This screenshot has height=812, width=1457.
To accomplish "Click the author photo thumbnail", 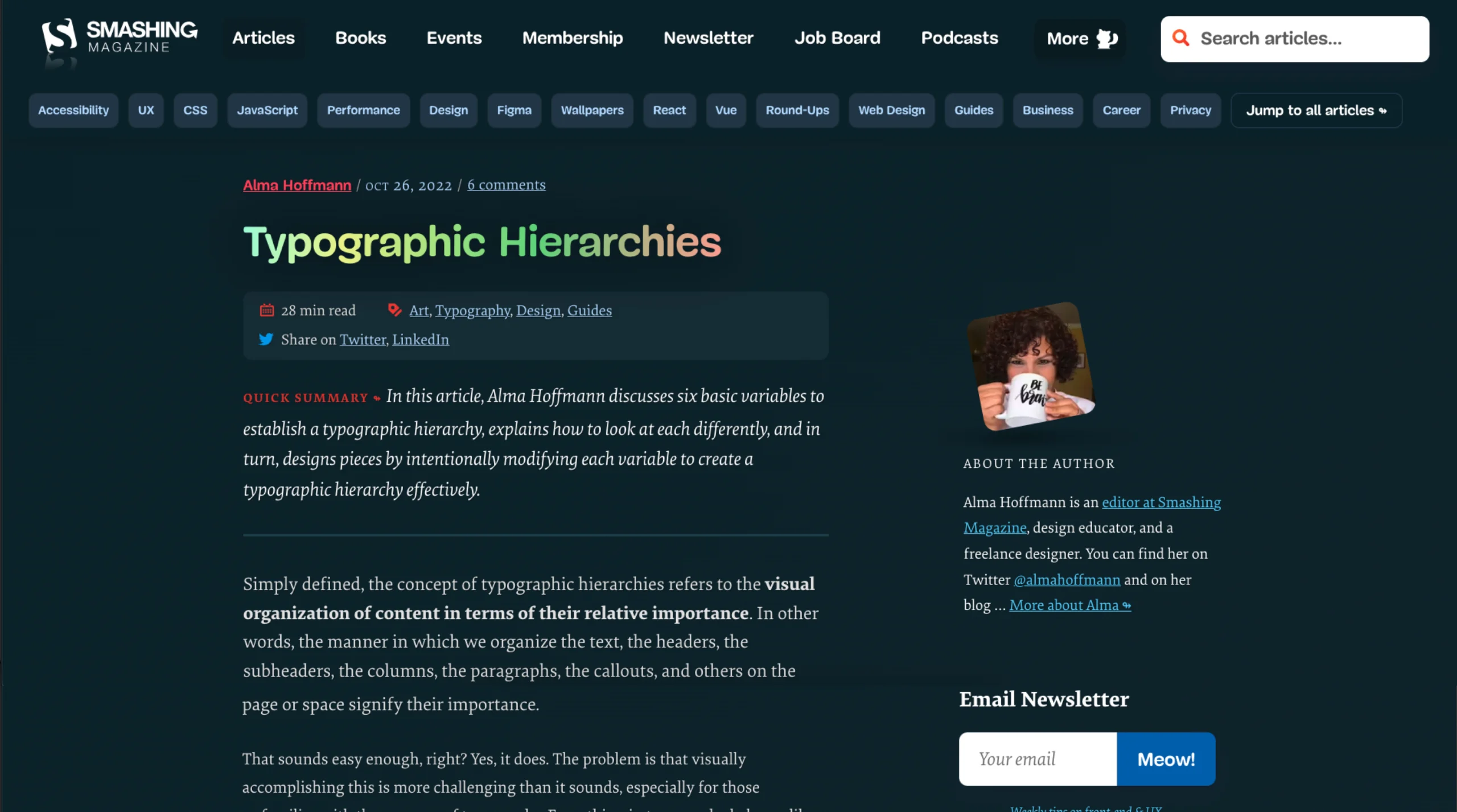I will point(1031,366).
